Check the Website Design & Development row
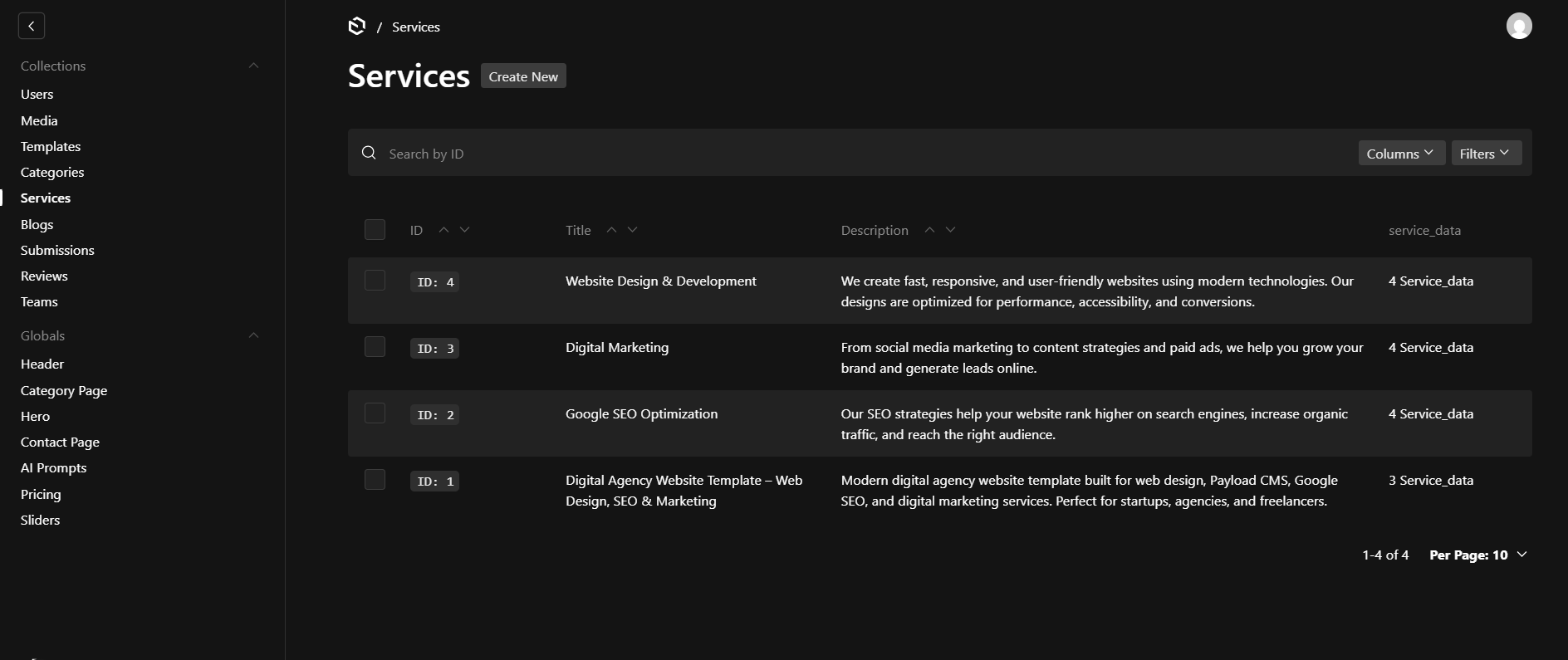 pos(375,281)
